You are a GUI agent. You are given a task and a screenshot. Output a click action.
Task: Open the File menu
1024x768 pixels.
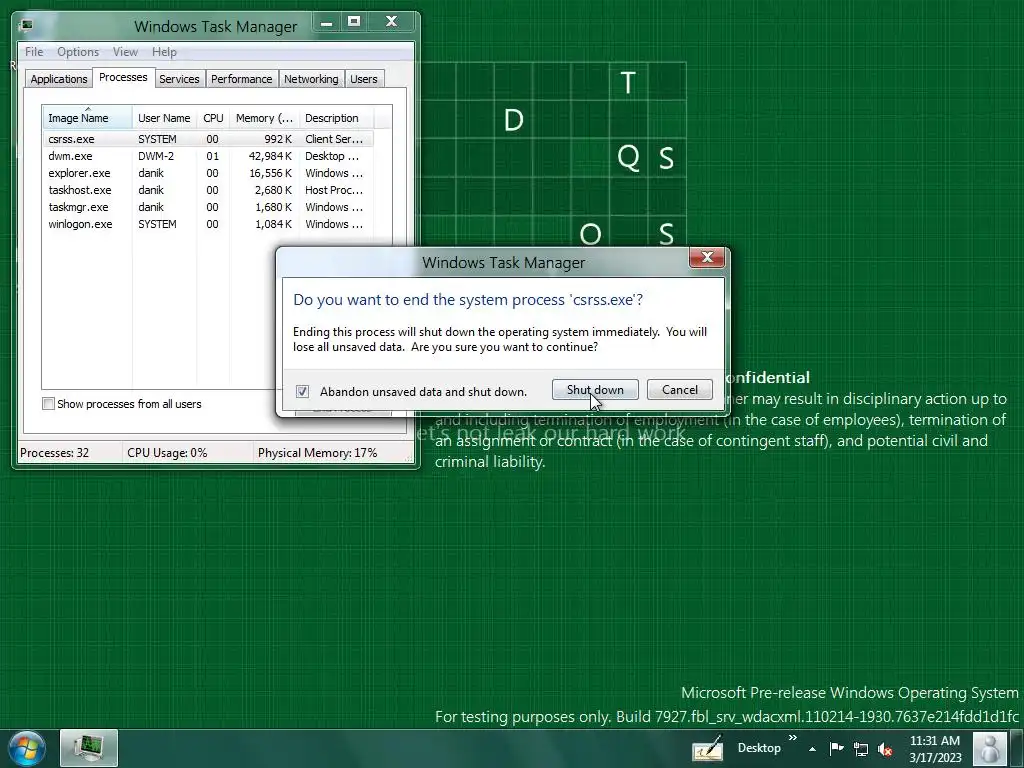(x=34, y=52)
